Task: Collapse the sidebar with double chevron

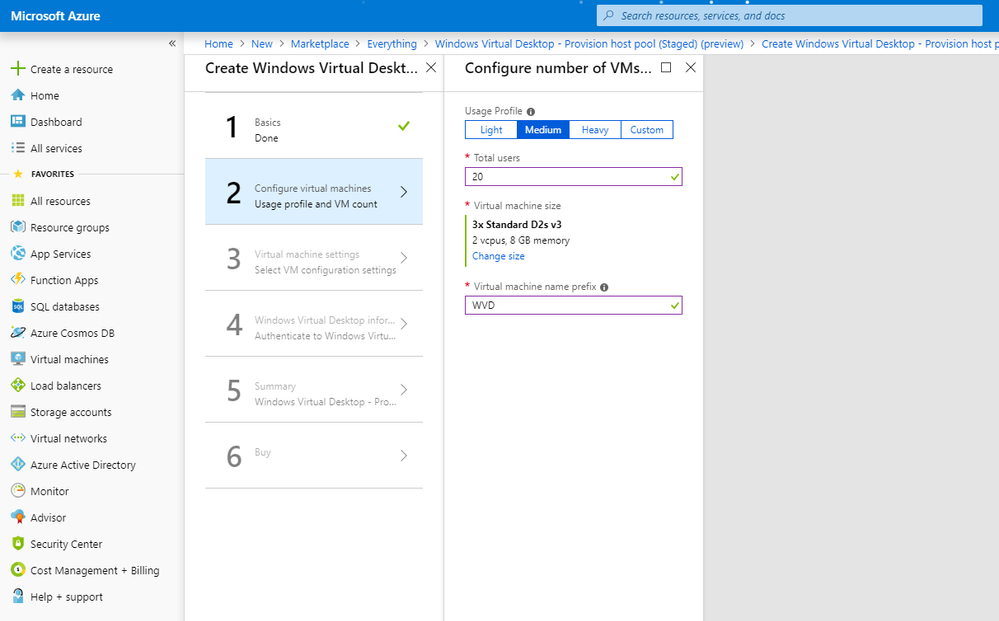Action: (x=172, y=43)
